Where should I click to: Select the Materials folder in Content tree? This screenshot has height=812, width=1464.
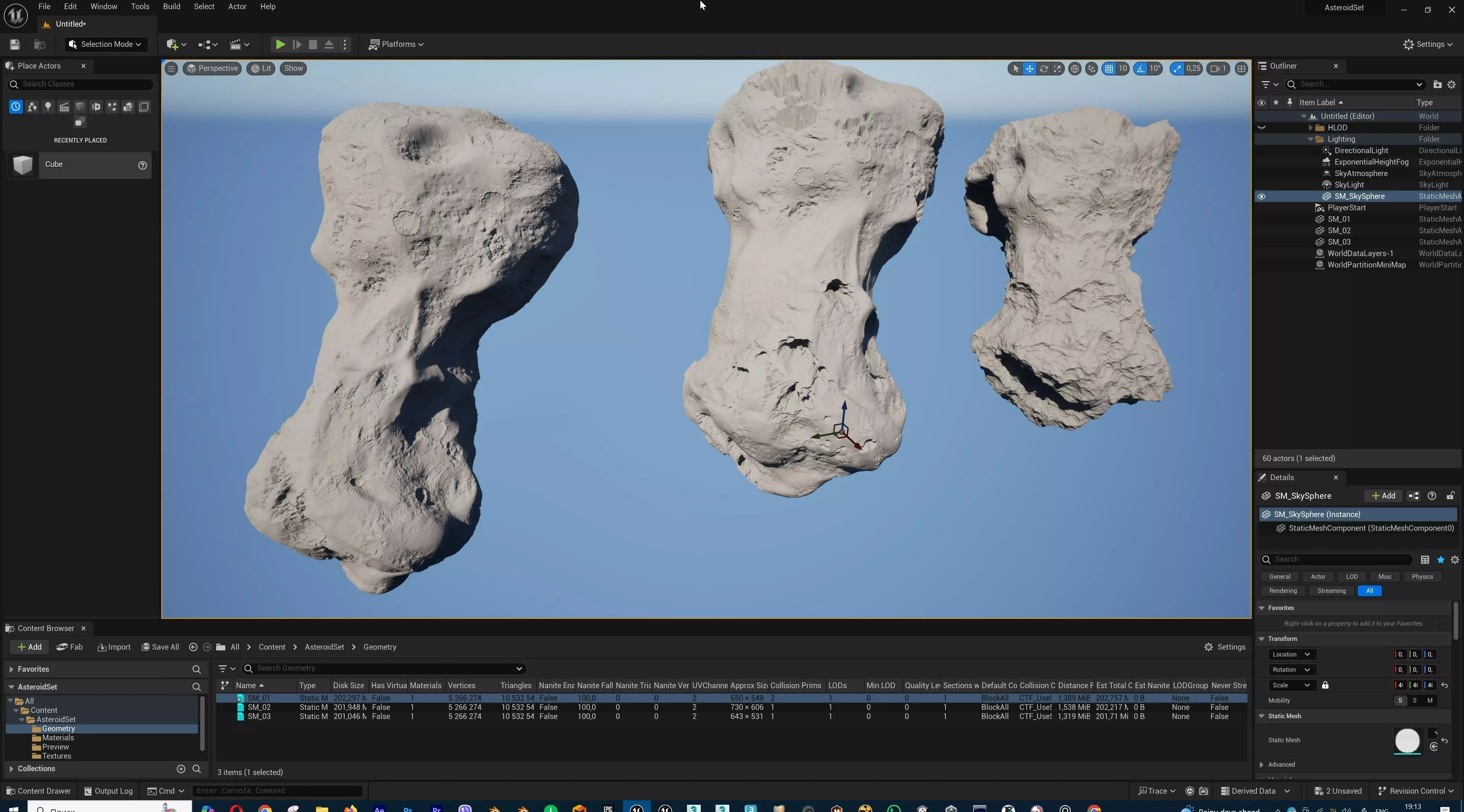58,738
